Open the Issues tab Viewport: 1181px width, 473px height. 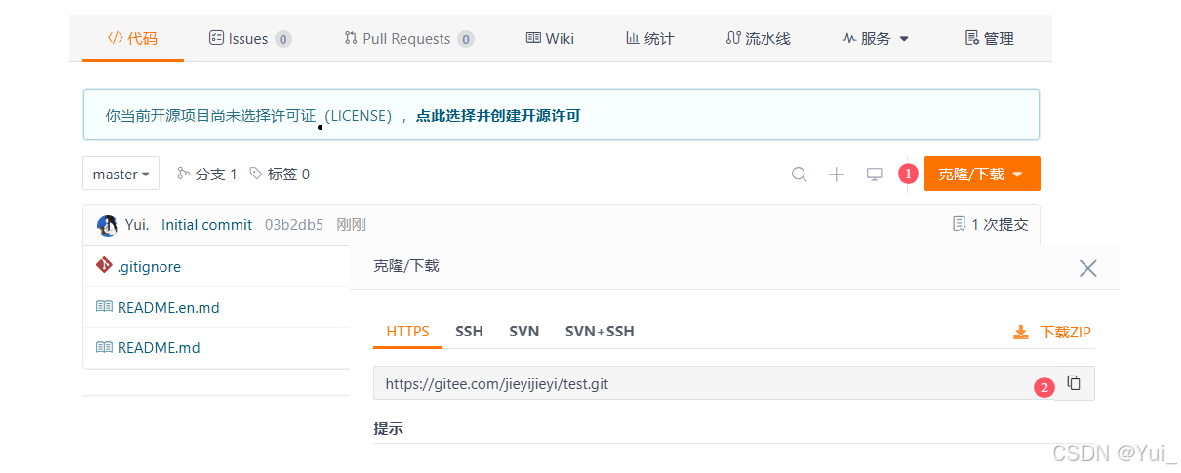(x=249, y=38)
